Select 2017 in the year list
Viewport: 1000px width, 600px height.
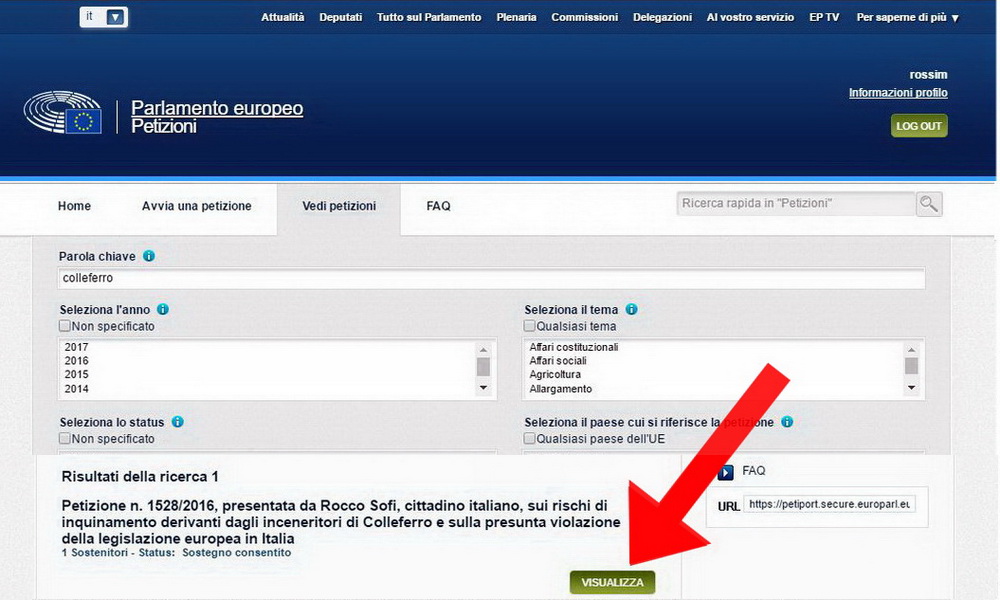(77, 347)
